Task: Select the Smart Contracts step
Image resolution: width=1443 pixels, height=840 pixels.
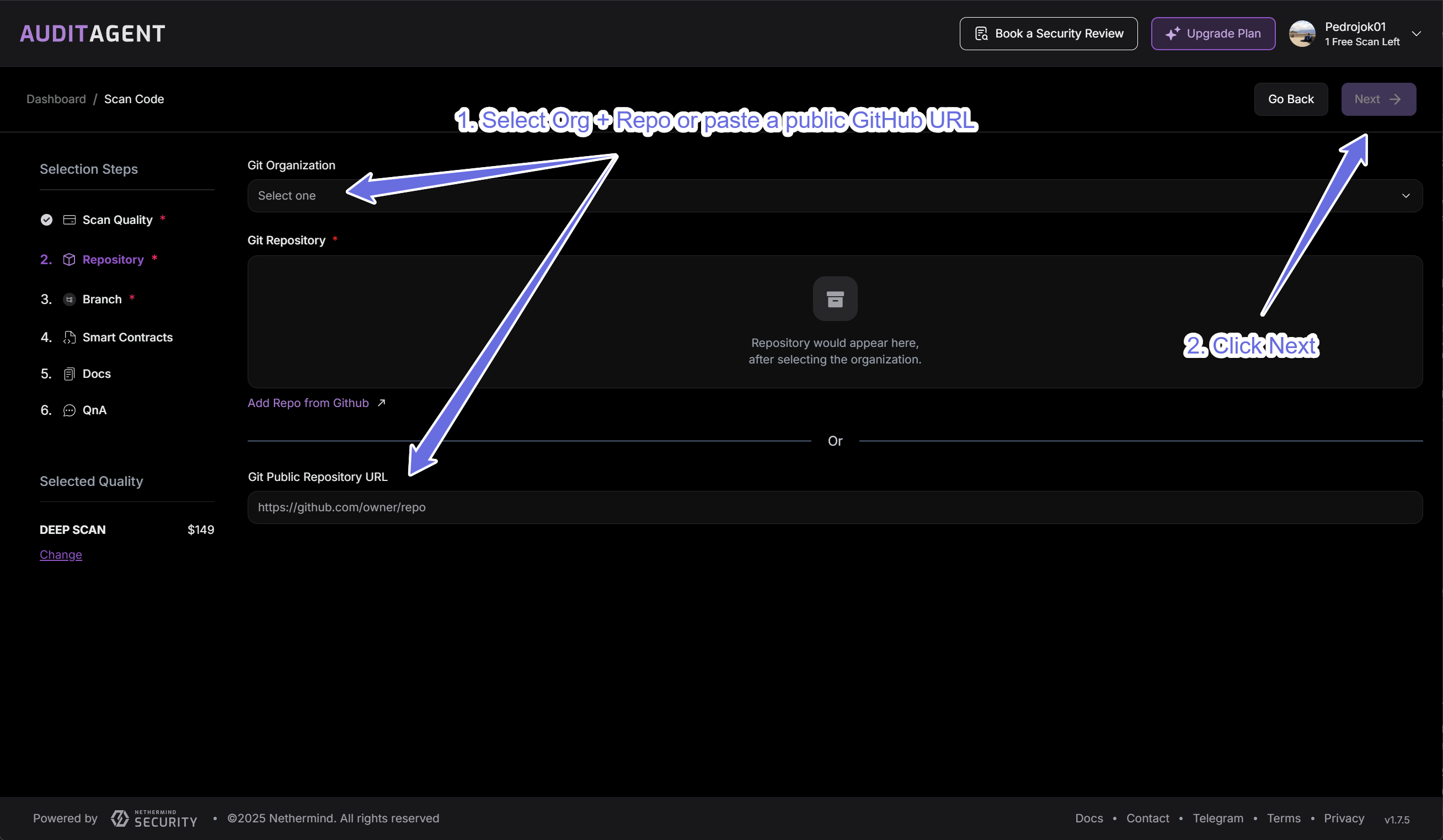Action: point(127,338)
